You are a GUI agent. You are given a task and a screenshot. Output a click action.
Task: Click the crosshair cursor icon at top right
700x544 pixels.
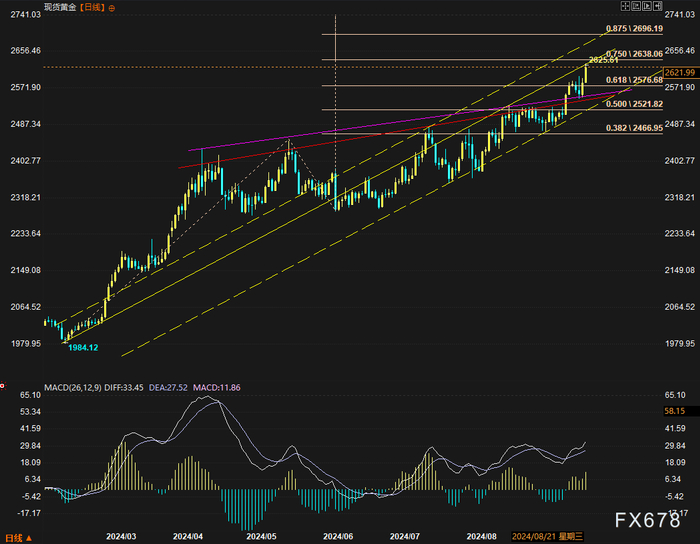tap(625, 6)
